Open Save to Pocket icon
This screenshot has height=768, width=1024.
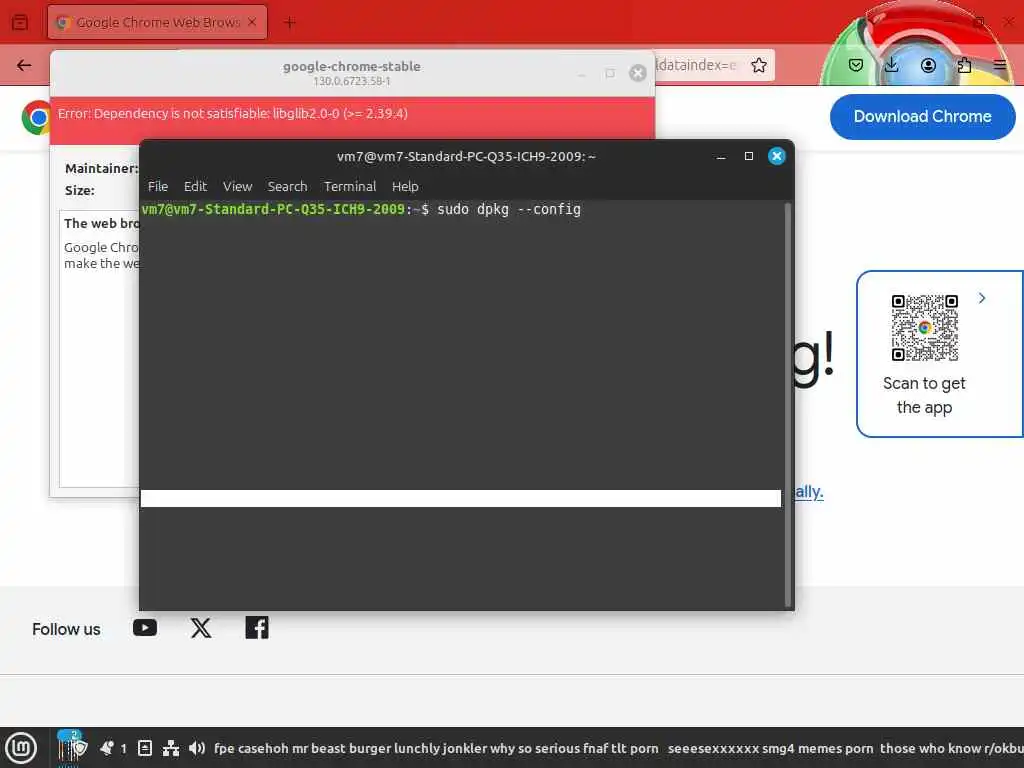[x=856, y=65]
